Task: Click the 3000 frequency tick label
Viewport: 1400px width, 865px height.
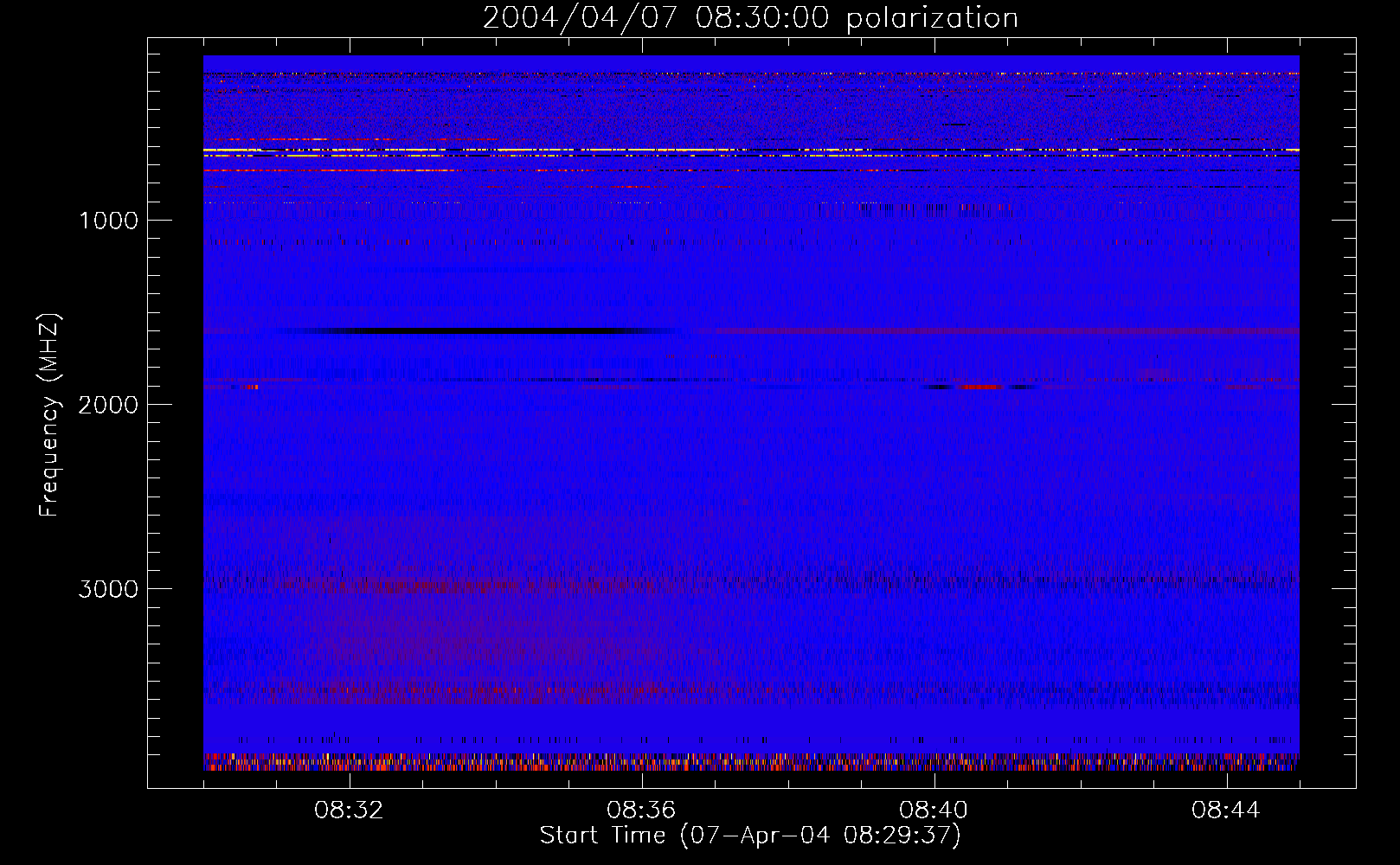Action: coord(108,589)
